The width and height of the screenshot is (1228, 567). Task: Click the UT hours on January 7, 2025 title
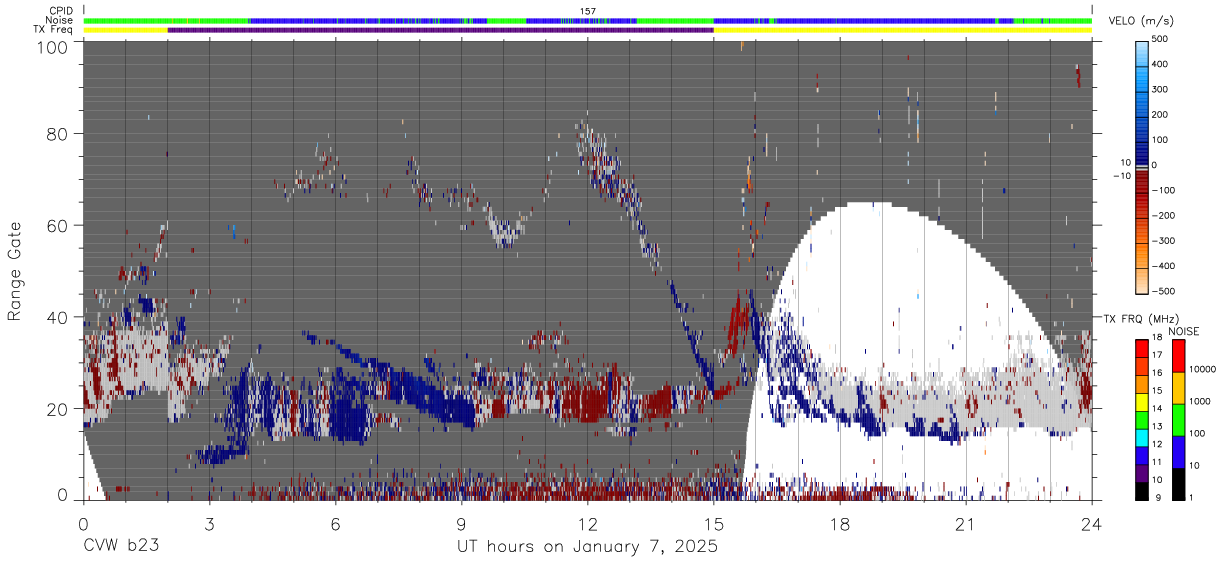(x=587, y=547)
